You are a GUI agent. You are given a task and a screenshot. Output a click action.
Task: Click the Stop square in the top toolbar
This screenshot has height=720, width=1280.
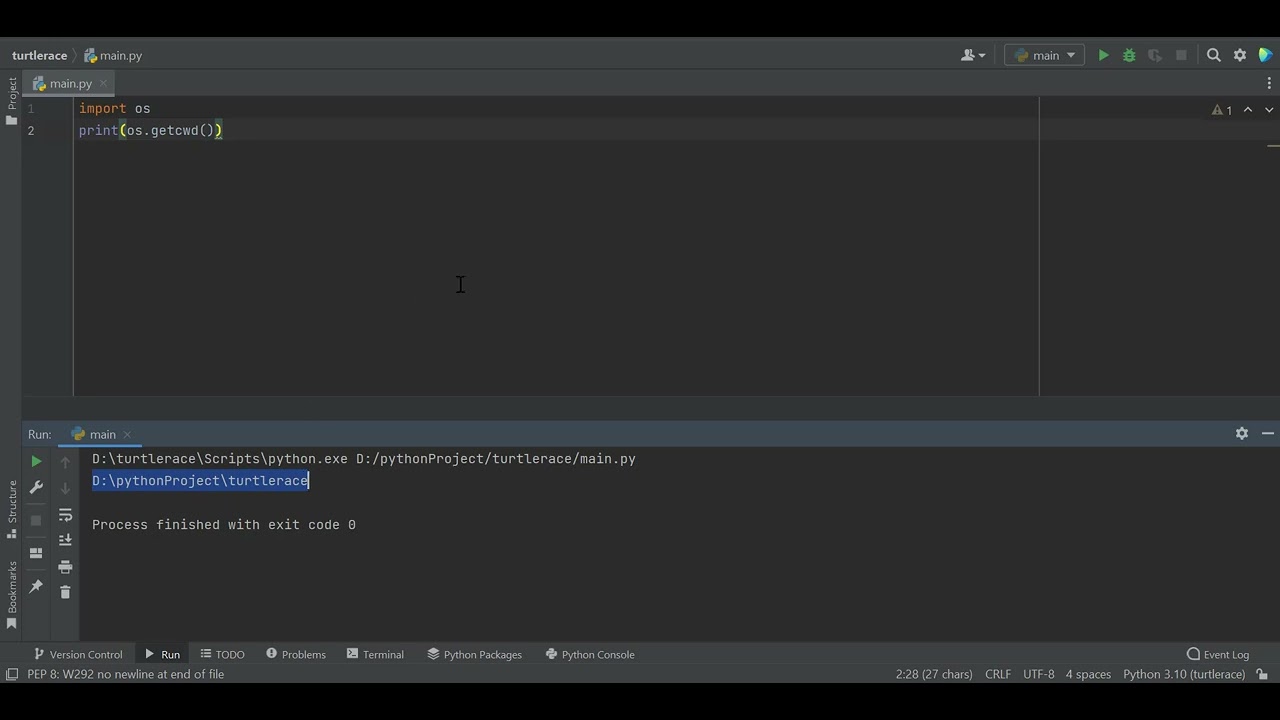point(1181,56)
